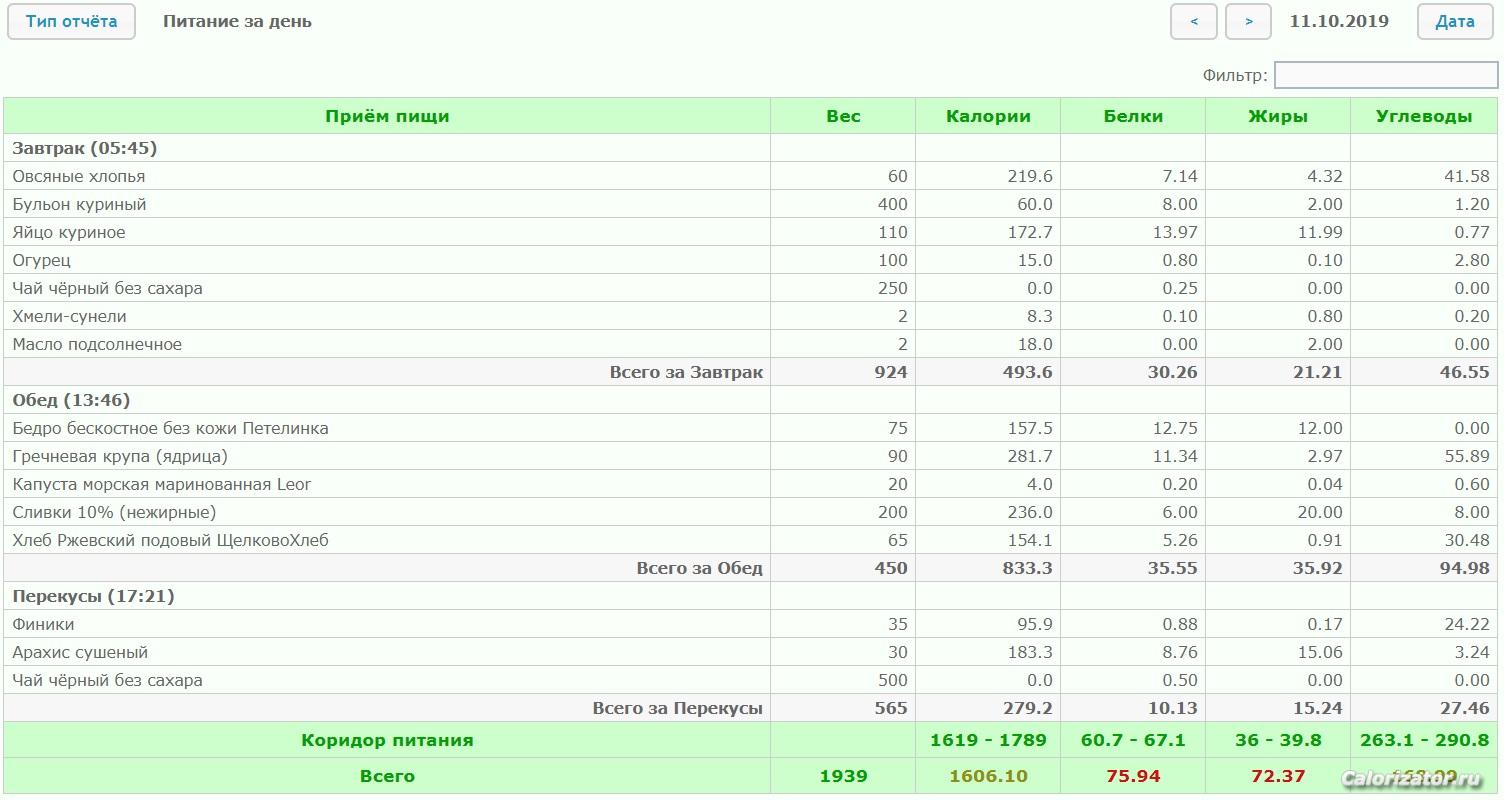Select the Огурец row
Screen dimensions: 1504x800
tap(751, 260)
